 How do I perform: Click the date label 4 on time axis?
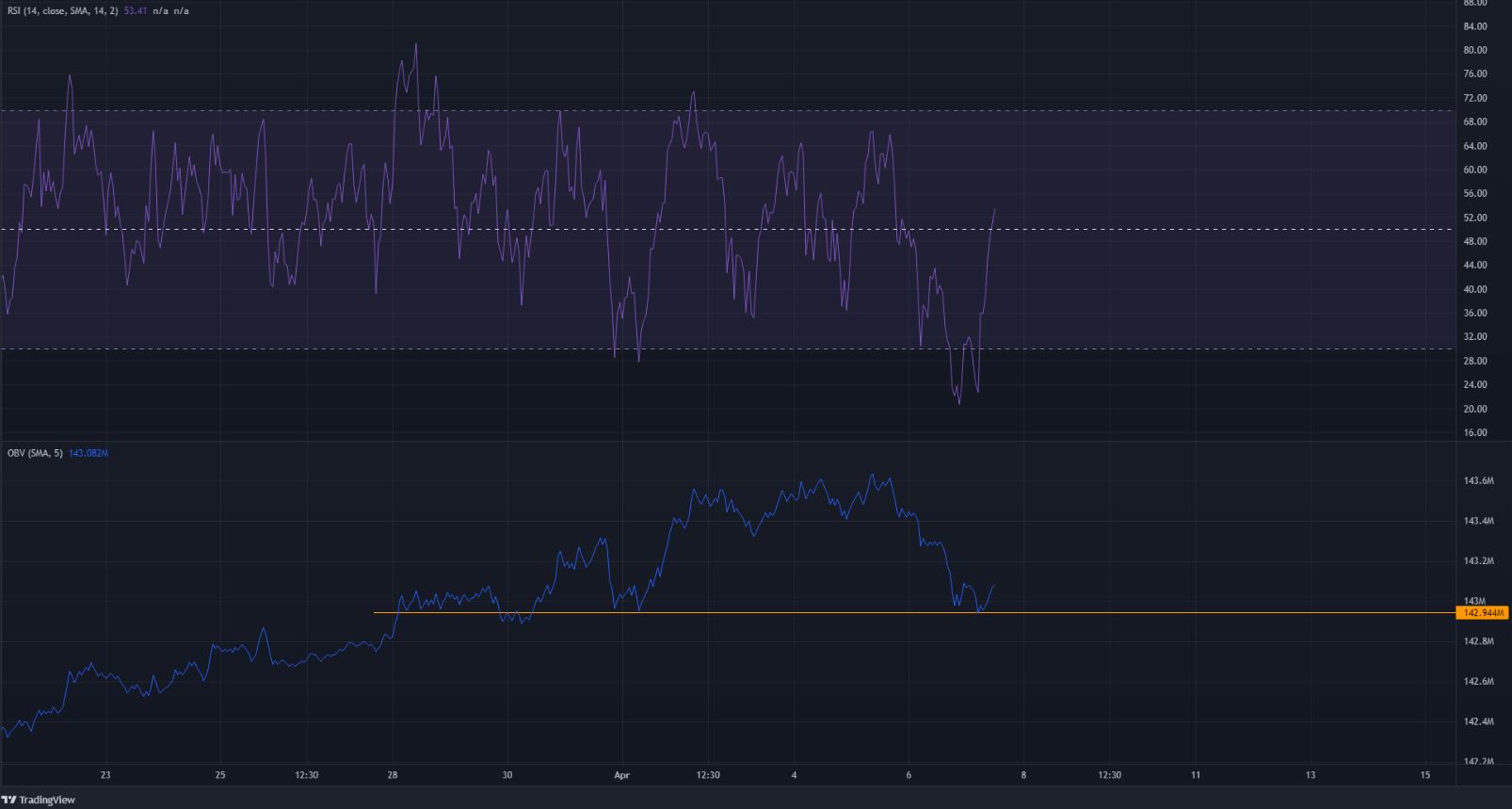(794, 775)
